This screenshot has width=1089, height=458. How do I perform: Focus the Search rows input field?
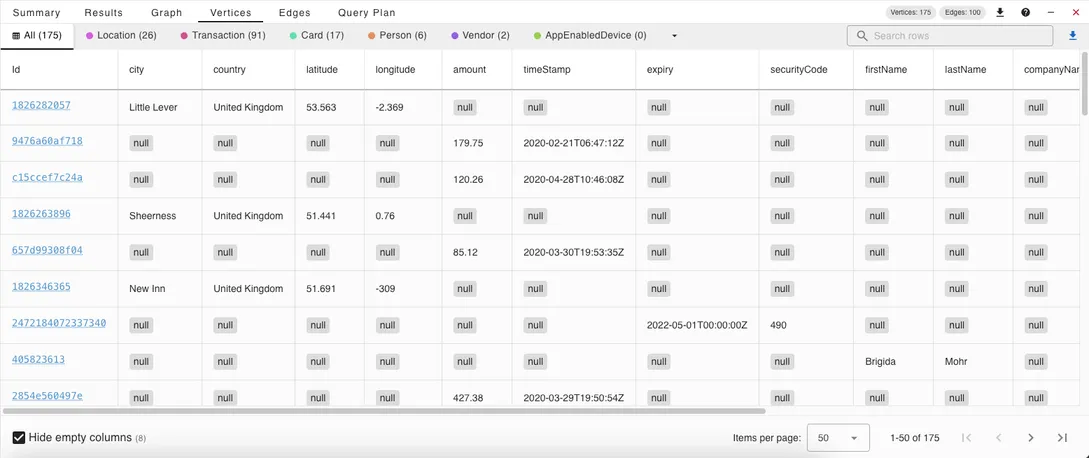click(949, 35)
